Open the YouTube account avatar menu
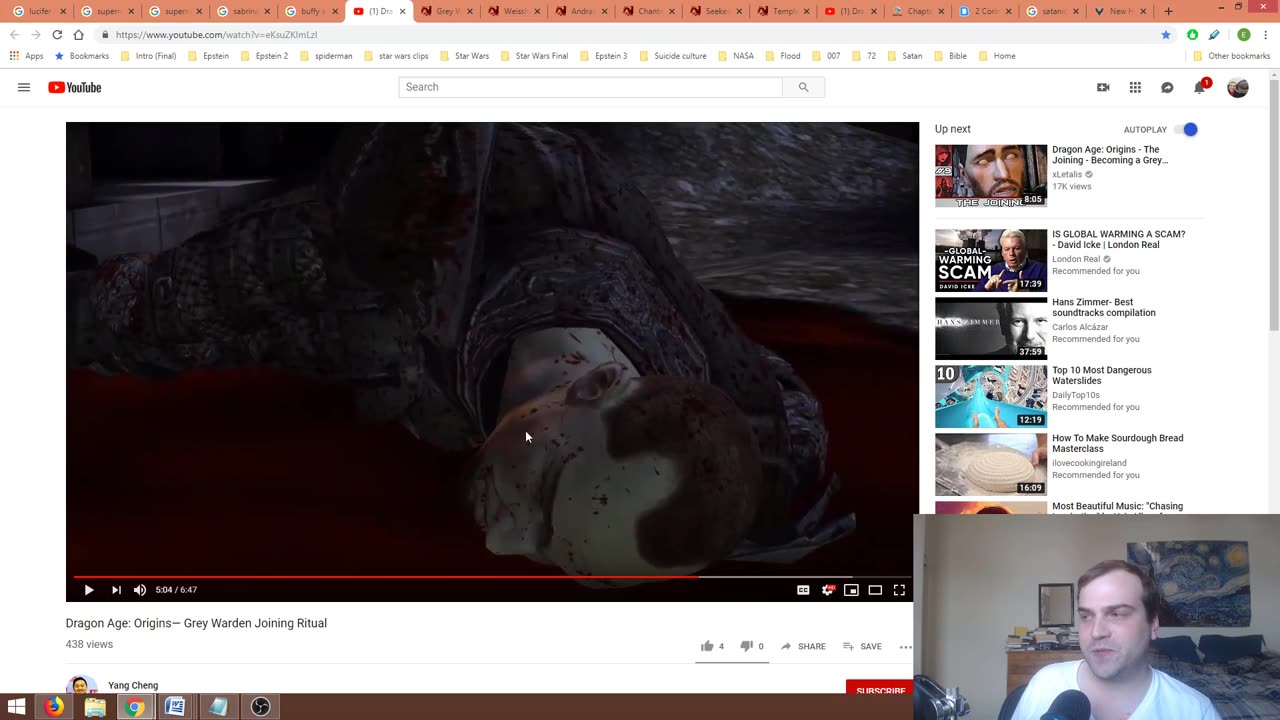 [1238, 87]
